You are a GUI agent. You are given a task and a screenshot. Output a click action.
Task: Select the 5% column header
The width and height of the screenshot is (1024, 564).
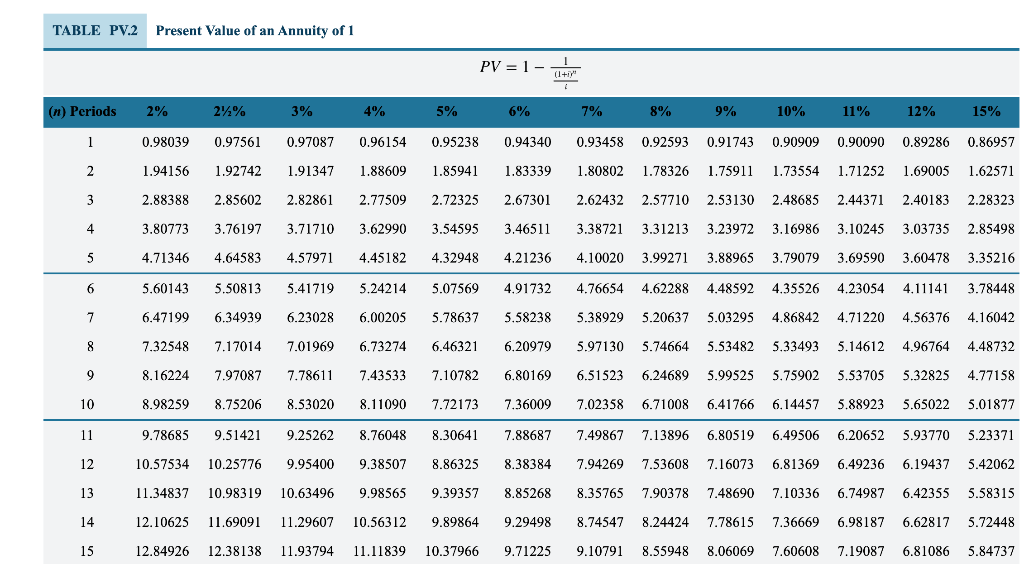coord(447,112)
